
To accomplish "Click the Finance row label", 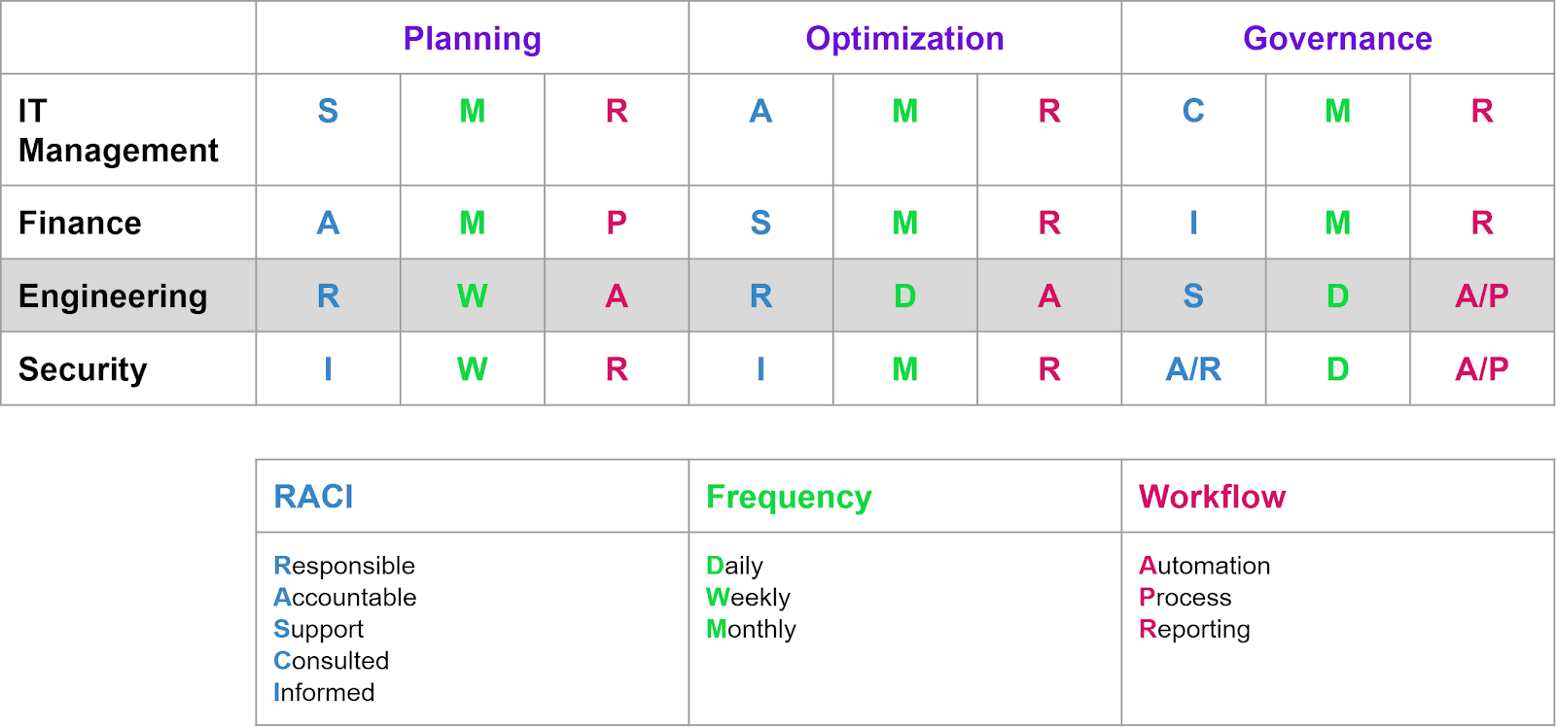I will 80,222.
